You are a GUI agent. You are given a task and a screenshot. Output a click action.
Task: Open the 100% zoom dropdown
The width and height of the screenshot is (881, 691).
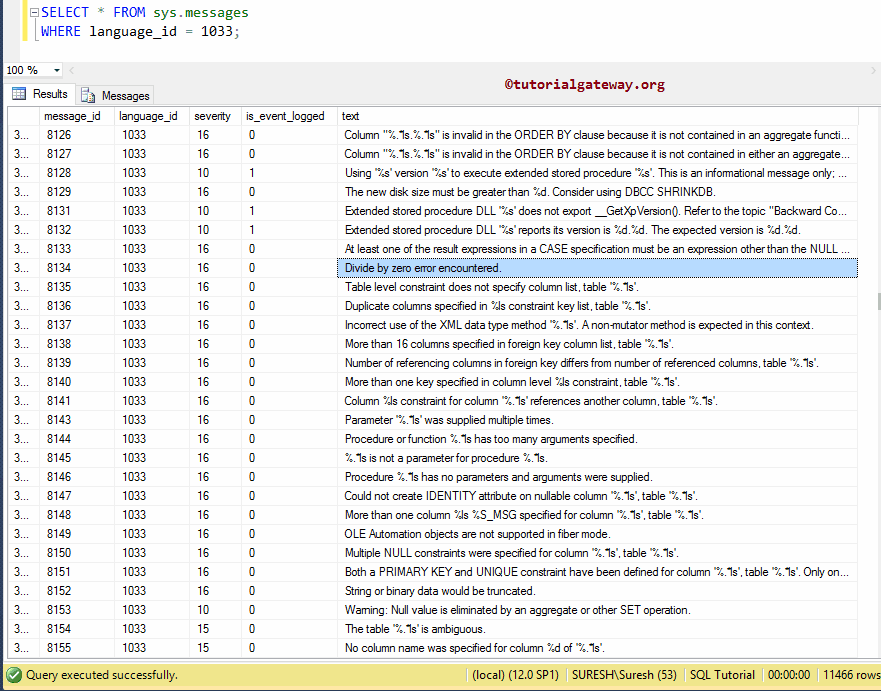click(x=54, y=70)
